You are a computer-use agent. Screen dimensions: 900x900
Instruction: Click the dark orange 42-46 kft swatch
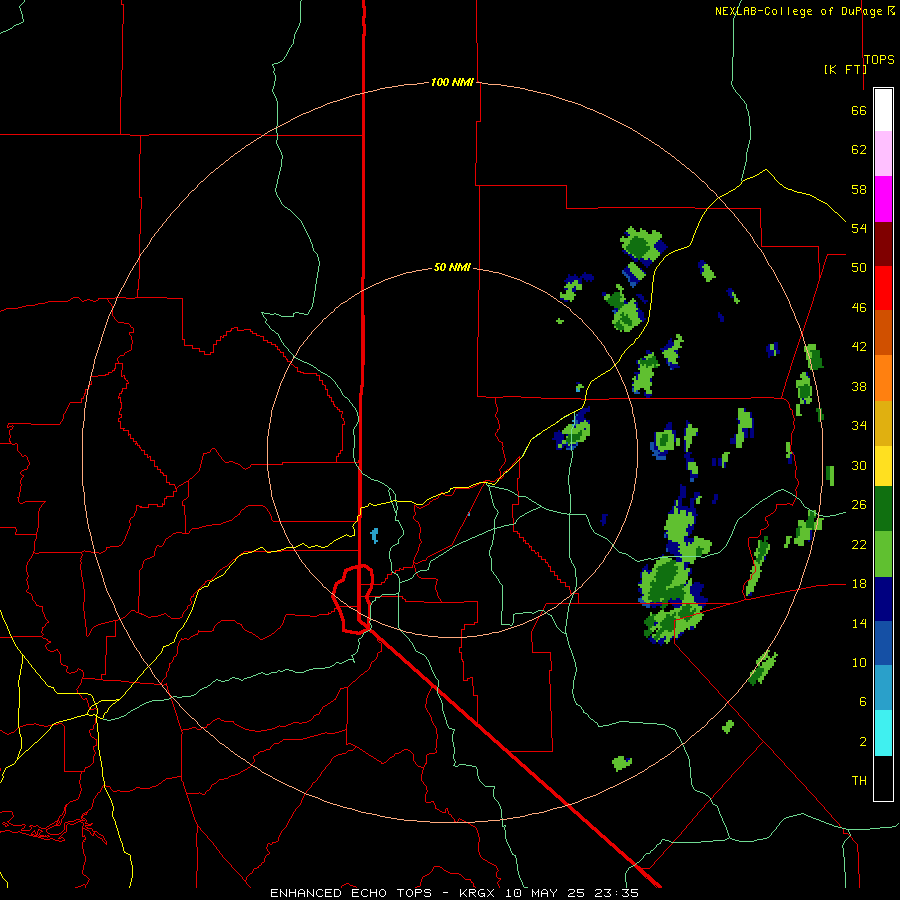tap(883, 333)
